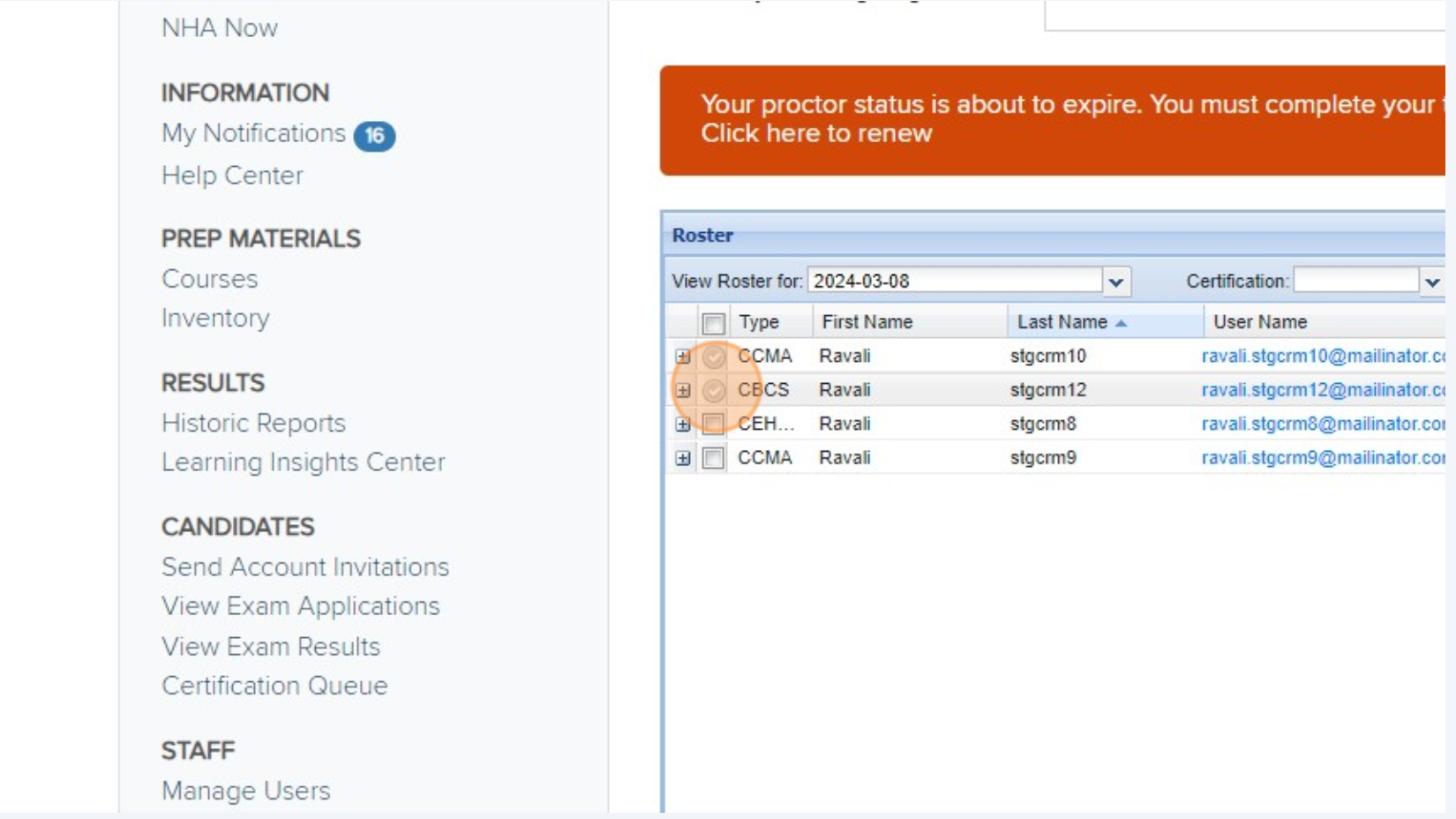Open the Help Center
This screenshot has width=1456, height=819.
click(x=231, y=176)
